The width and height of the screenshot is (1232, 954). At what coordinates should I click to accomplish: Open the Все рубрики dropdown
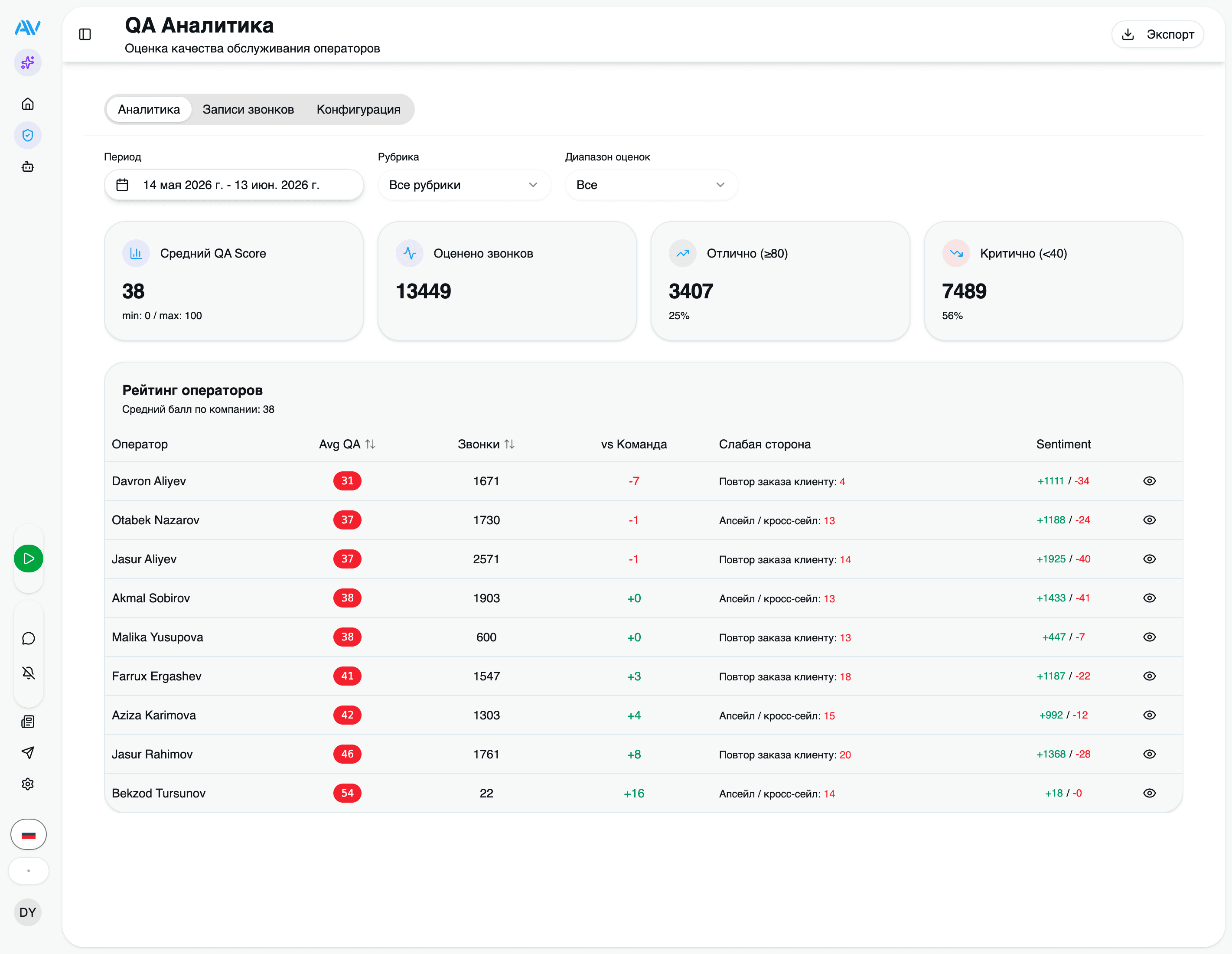(464, 185)
